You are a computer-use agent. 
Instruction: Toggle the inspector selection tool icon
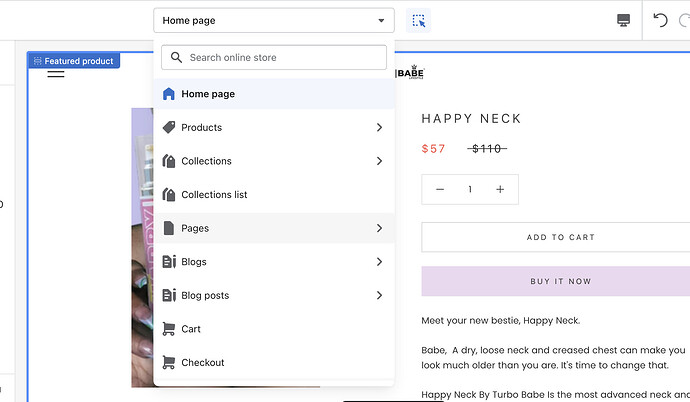pos(418,20)
